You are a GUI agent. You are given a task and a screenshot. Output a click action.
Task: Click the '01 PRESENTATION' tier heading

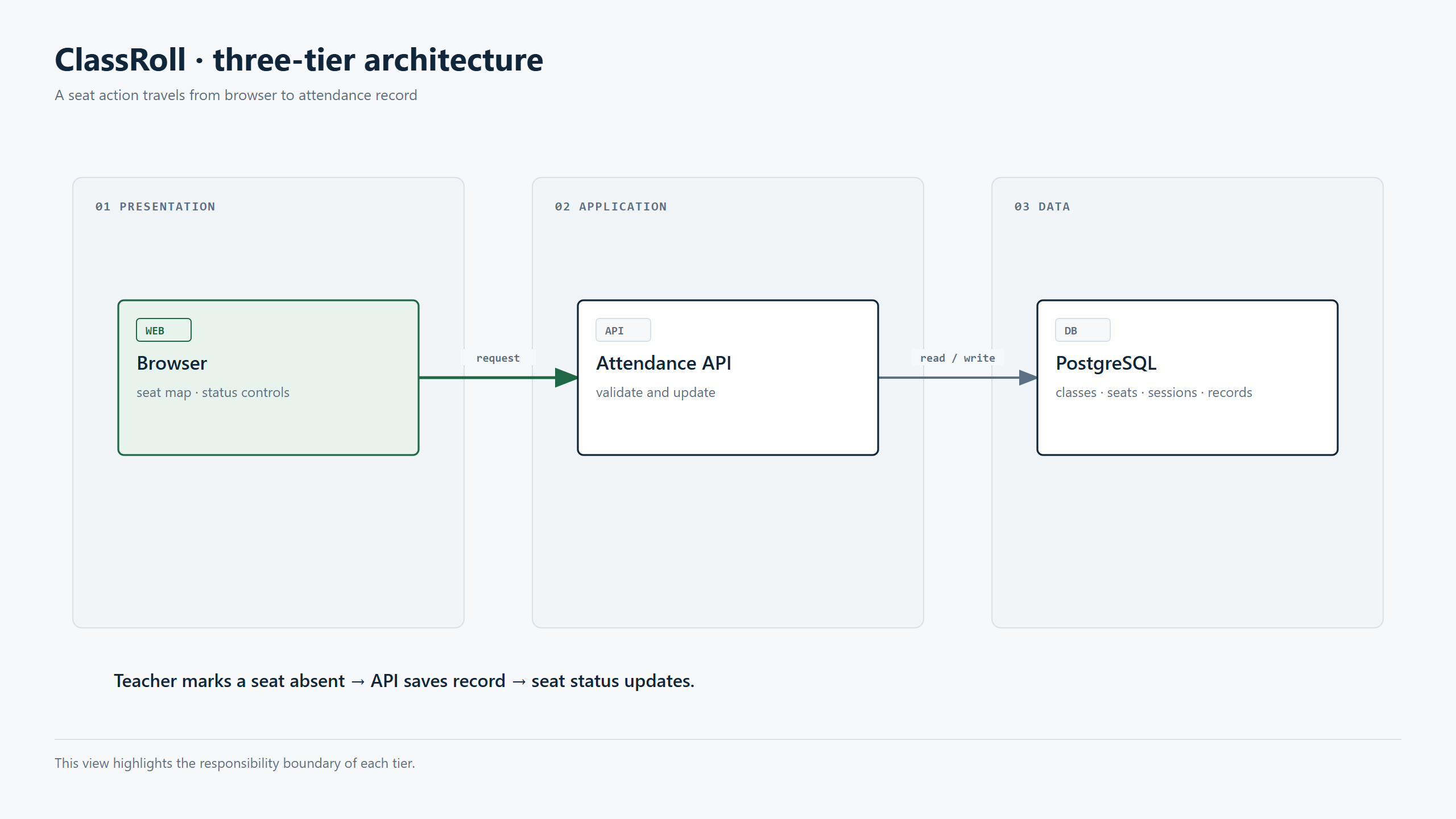[155, 206]
